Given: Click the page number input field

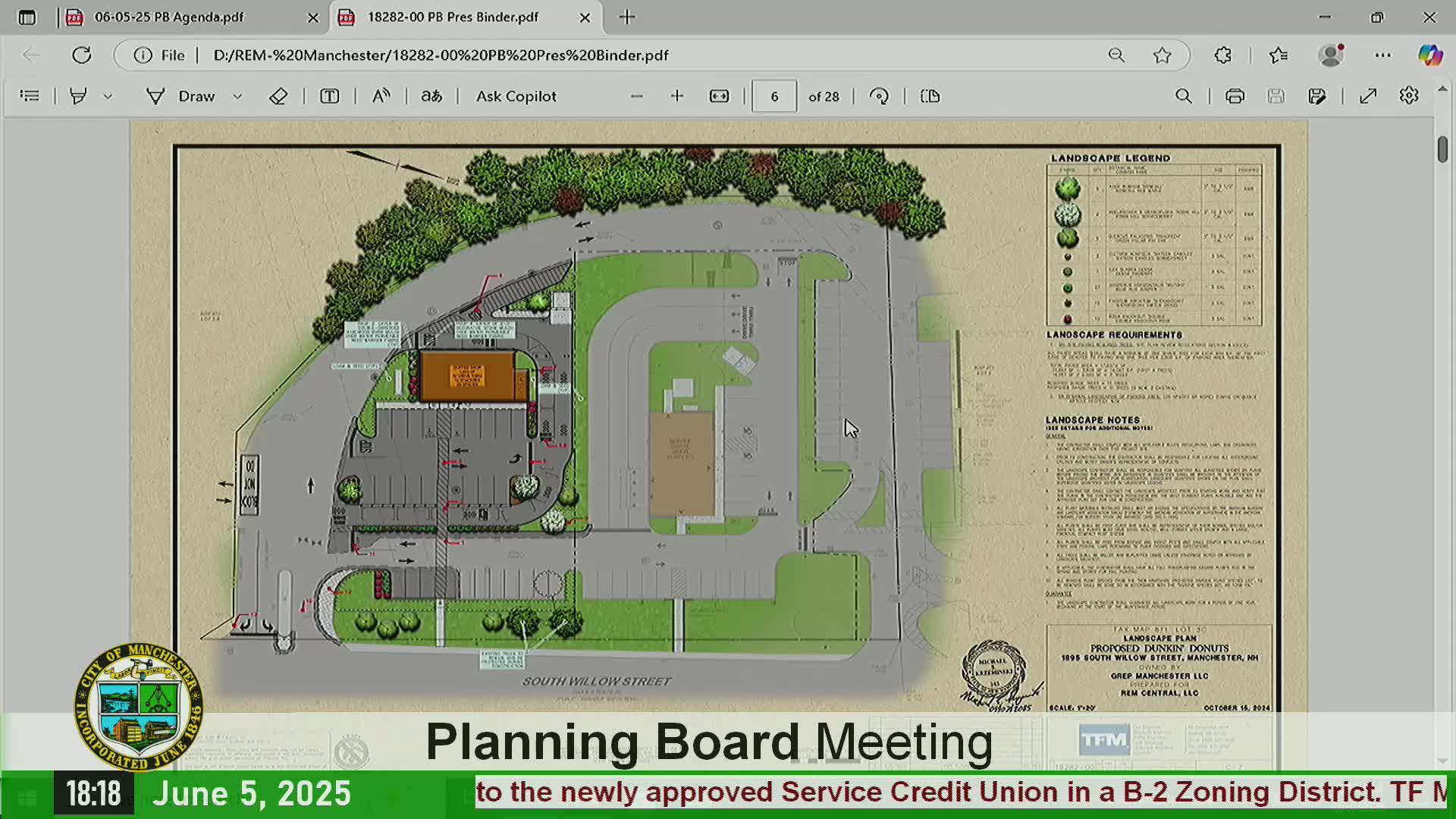Looking at the screenshot, I should 773,96.
